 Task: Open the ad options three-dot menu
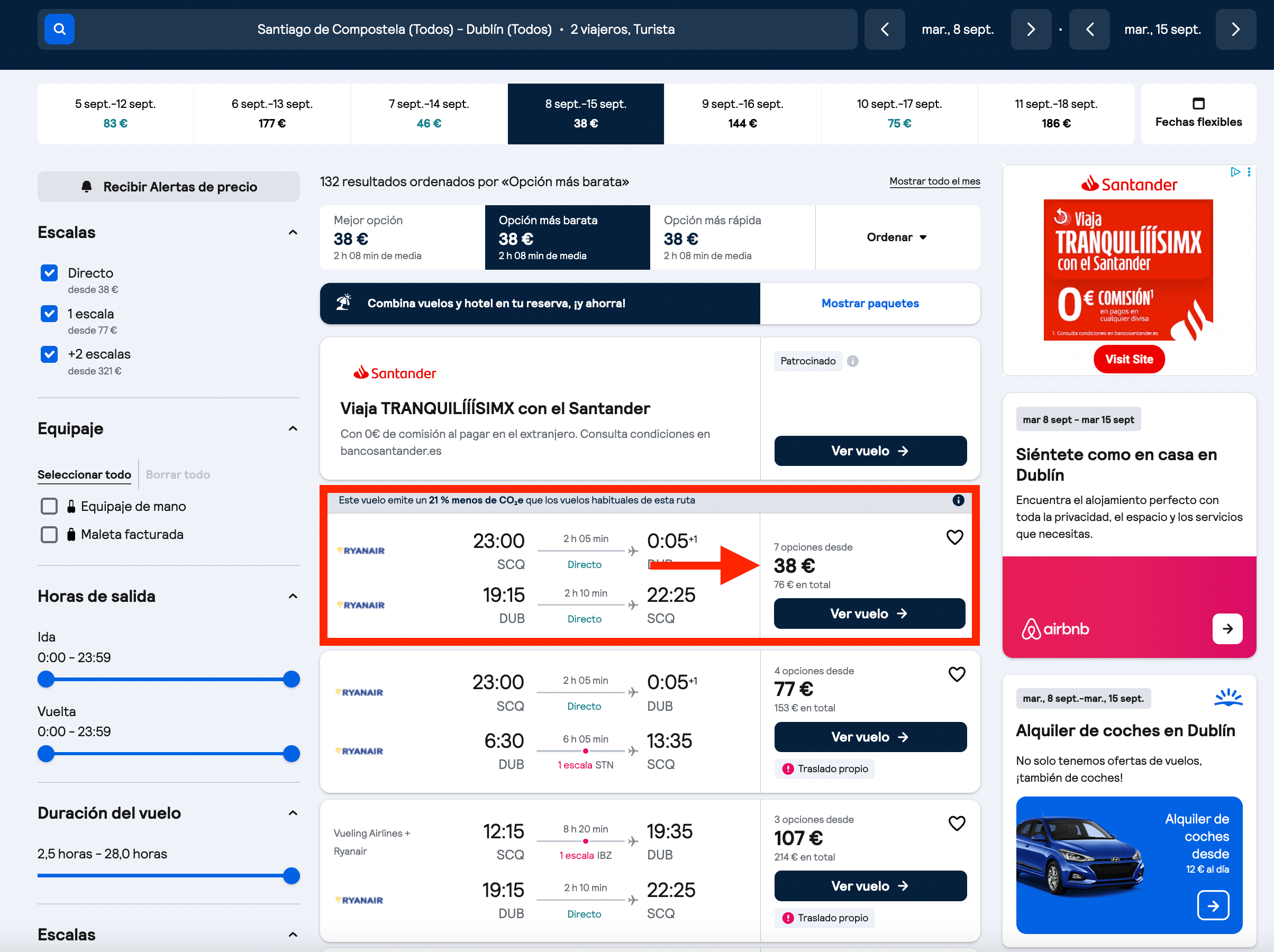pos(1249,172)
